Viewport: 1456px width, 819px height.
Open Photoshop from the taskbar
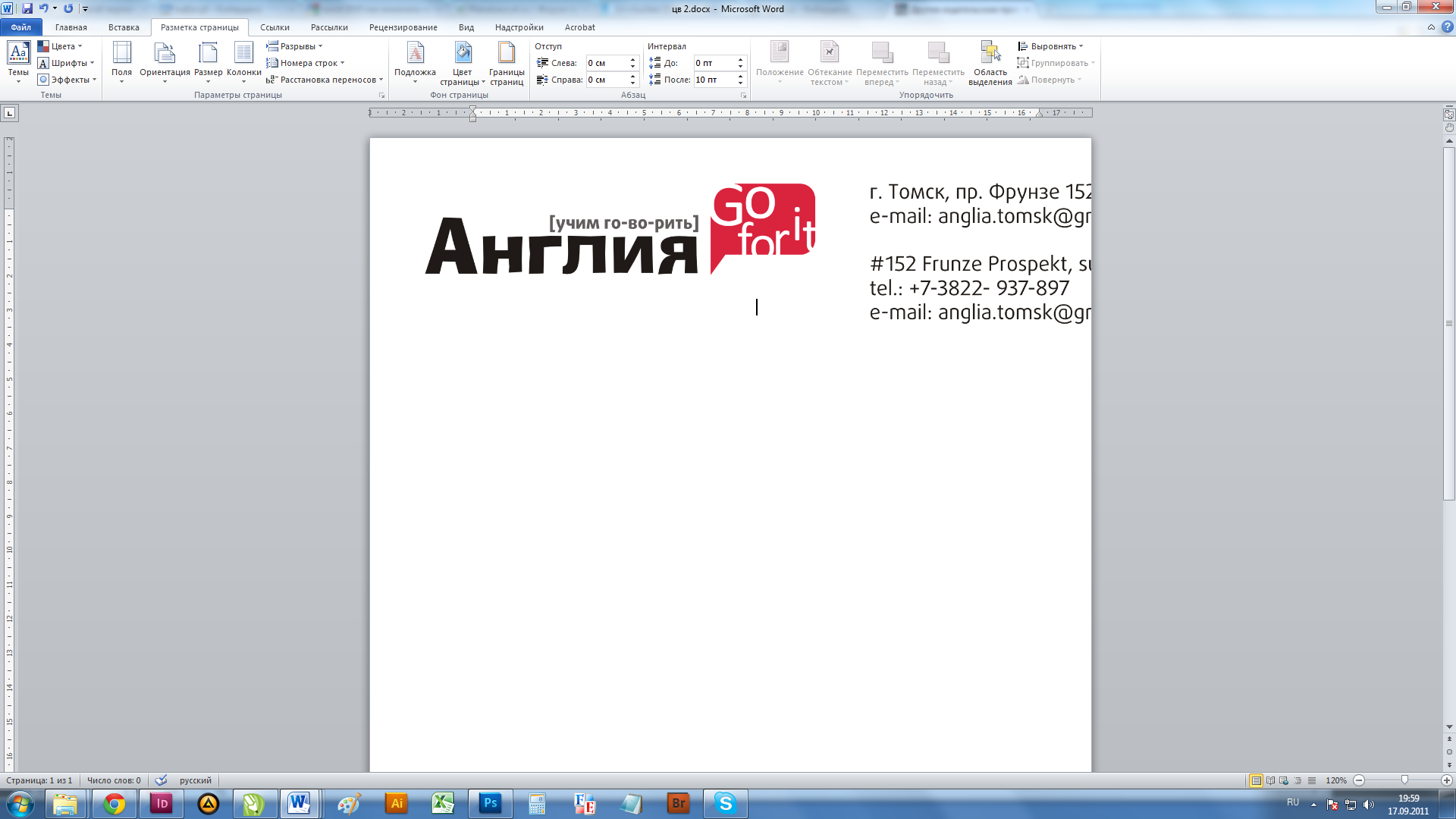(491, 803)
